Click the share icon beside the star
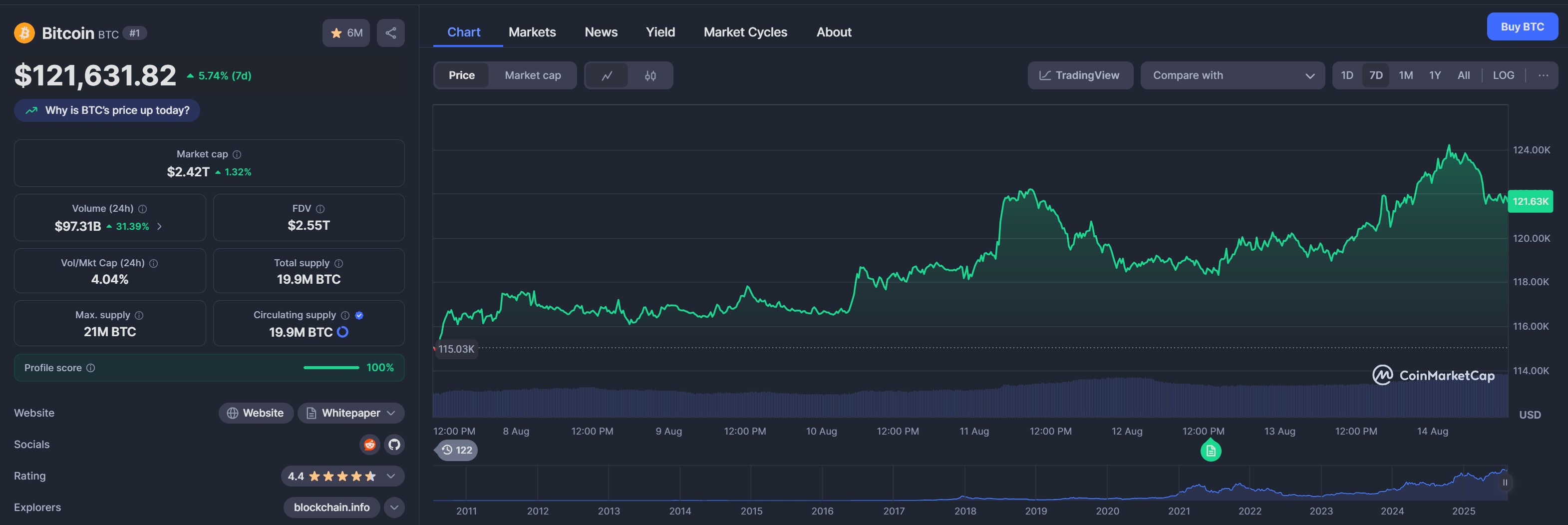1568x525 pixels. (x=390, y=33)
